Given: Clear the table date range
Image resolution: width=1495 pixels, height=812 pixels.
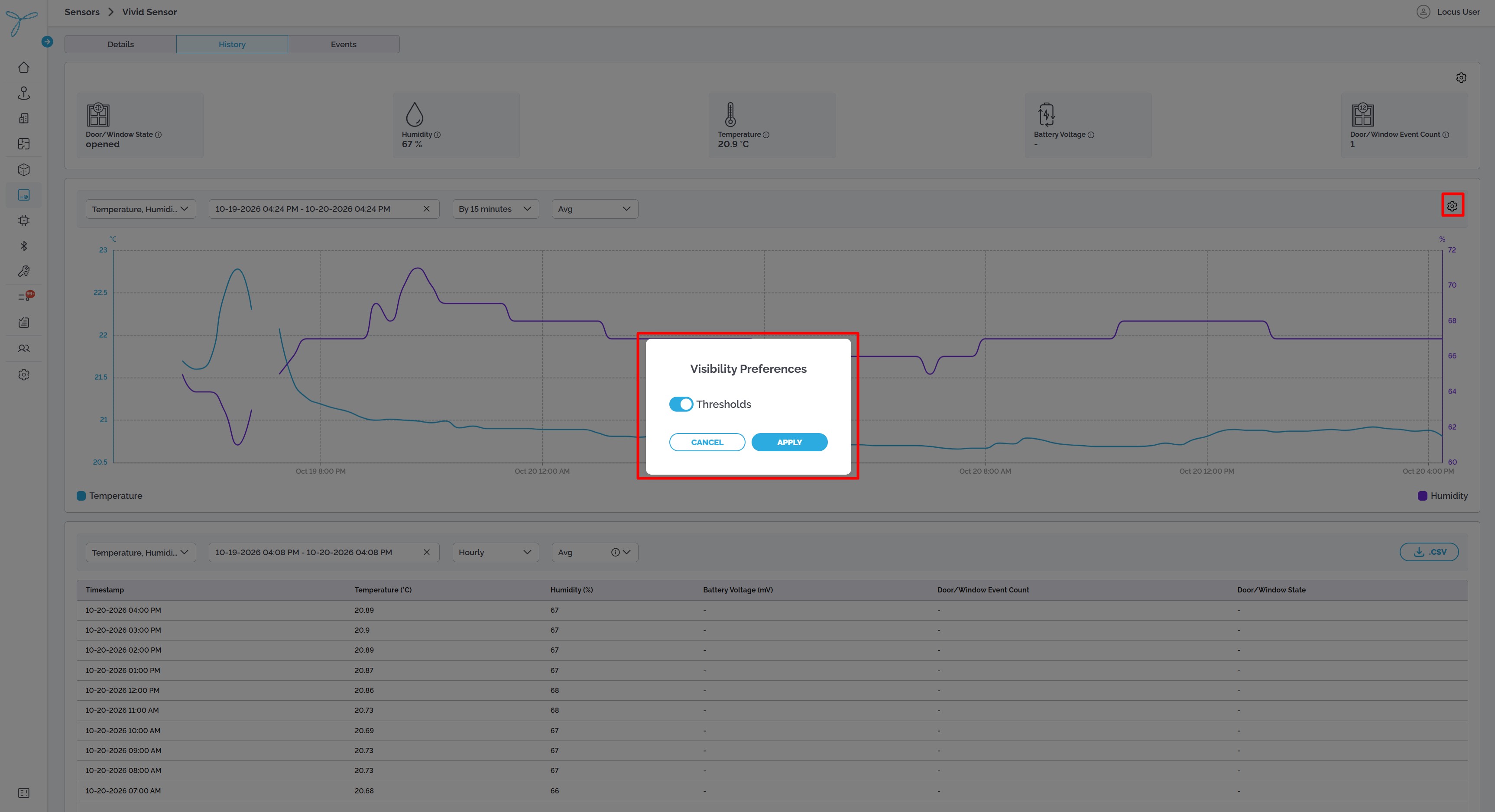Looking at the screenshot, I should [427, 552].
